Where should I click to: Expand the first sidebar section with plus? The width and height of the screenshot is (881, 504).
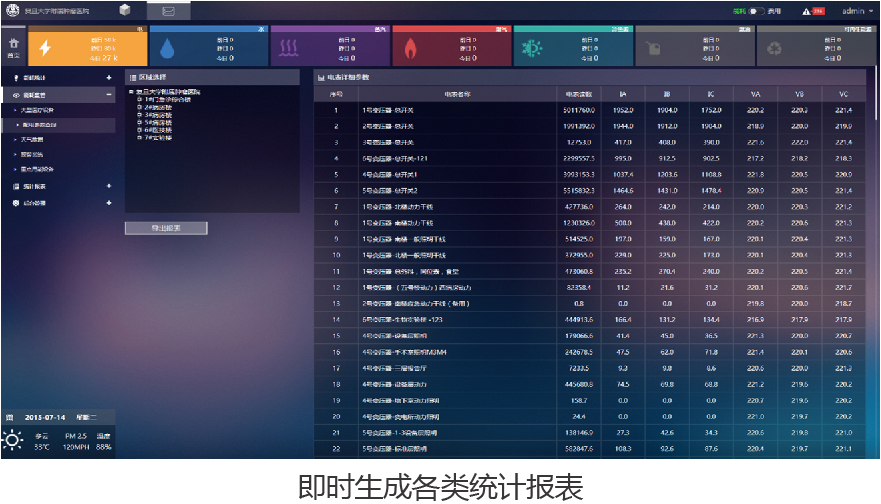click(108, 77)
